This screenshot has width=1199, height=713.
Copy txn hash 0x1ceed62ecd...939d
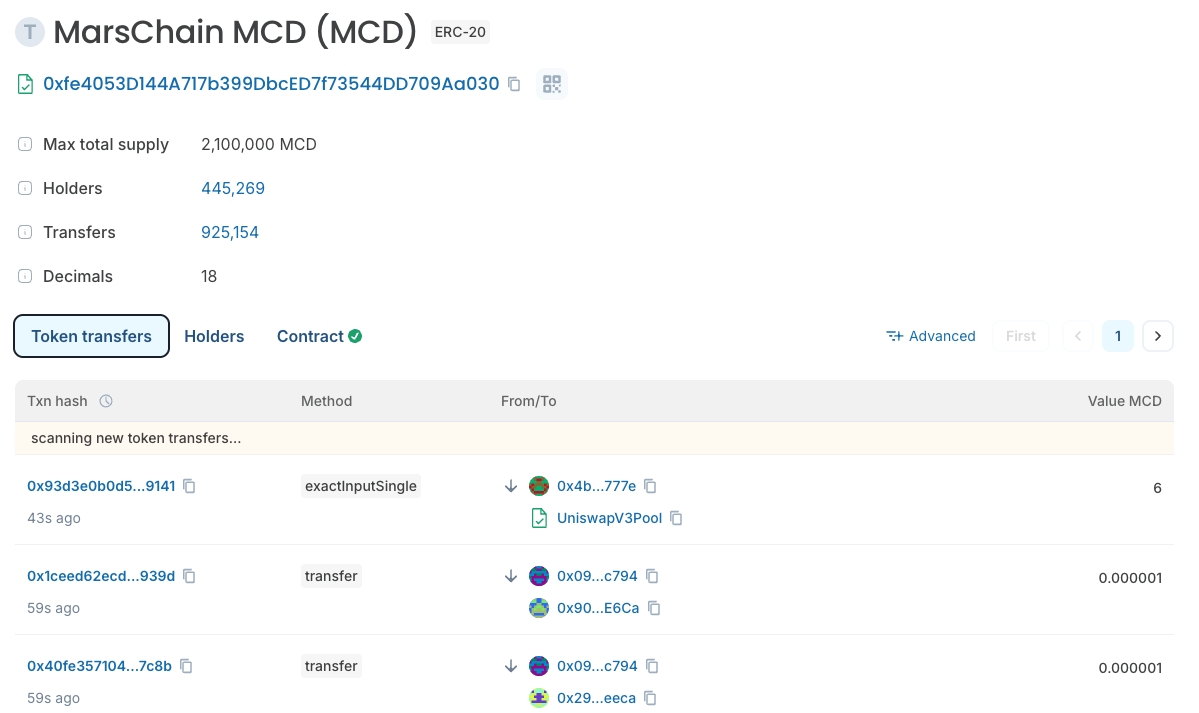click(189, 576)
